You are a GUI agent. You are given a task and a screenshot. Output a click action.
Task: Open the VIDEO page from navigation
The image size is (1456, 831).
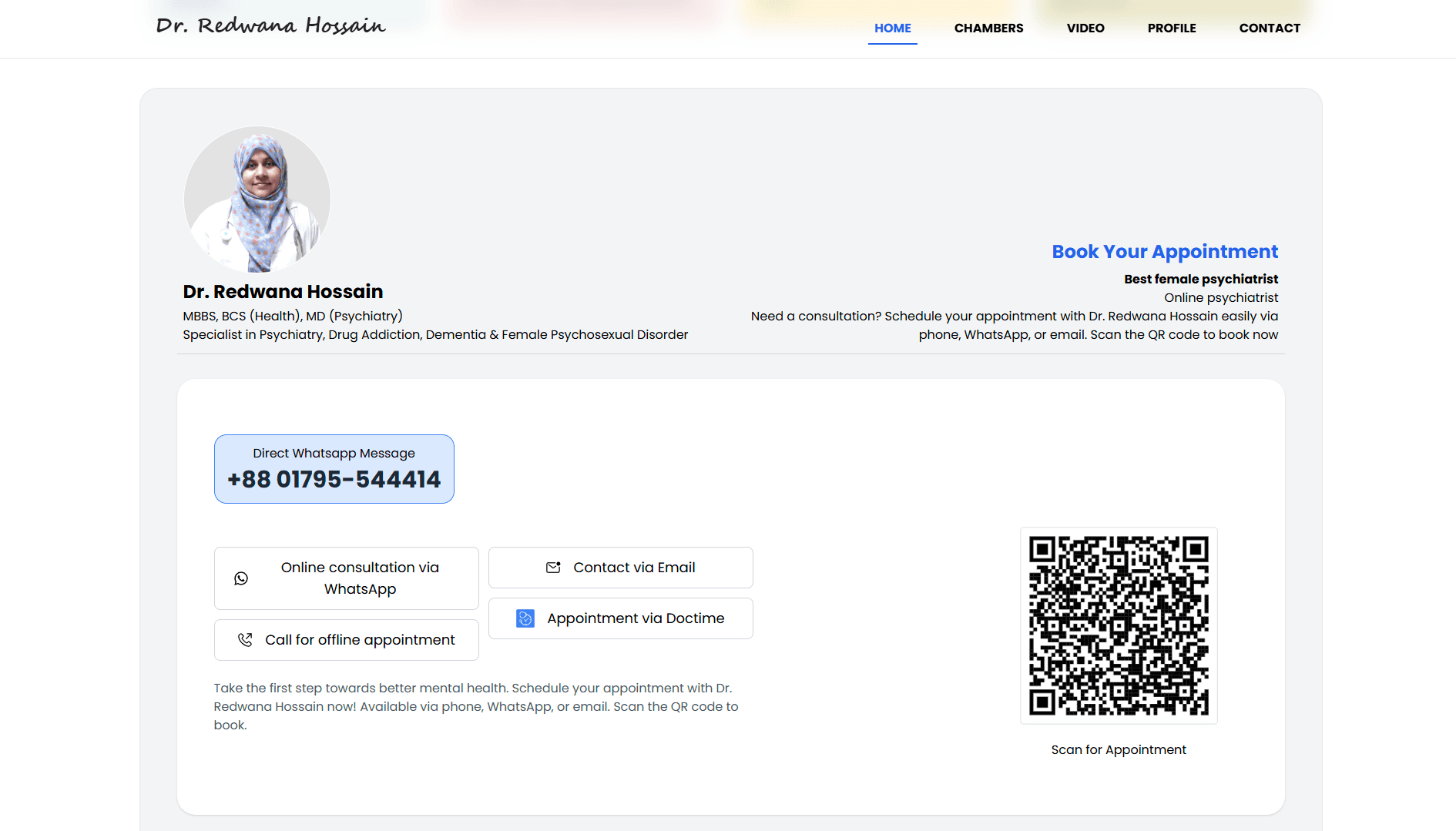[x=1085, y=28]
